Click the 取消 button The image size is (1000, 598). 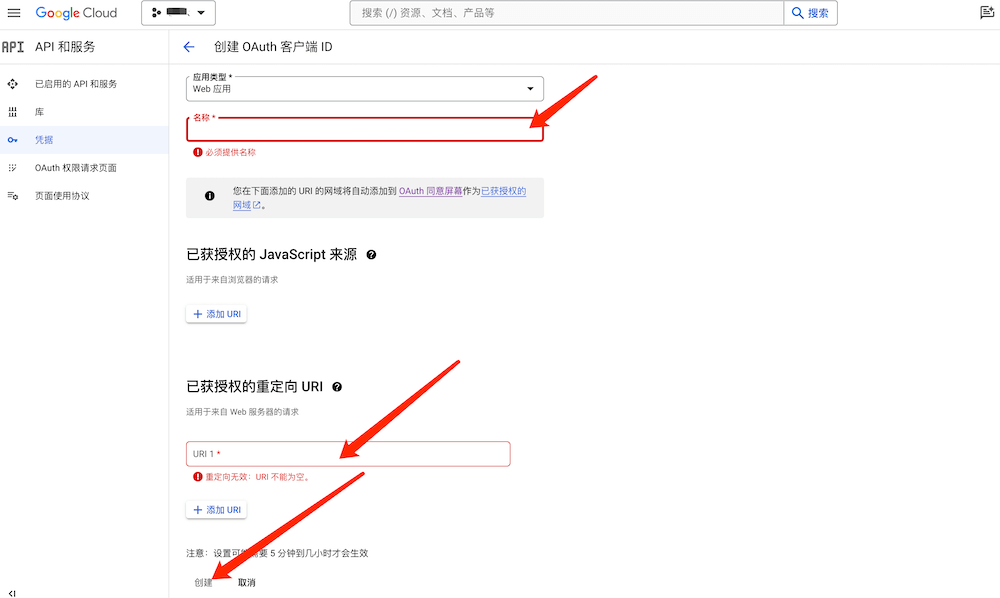coord(247,582)
